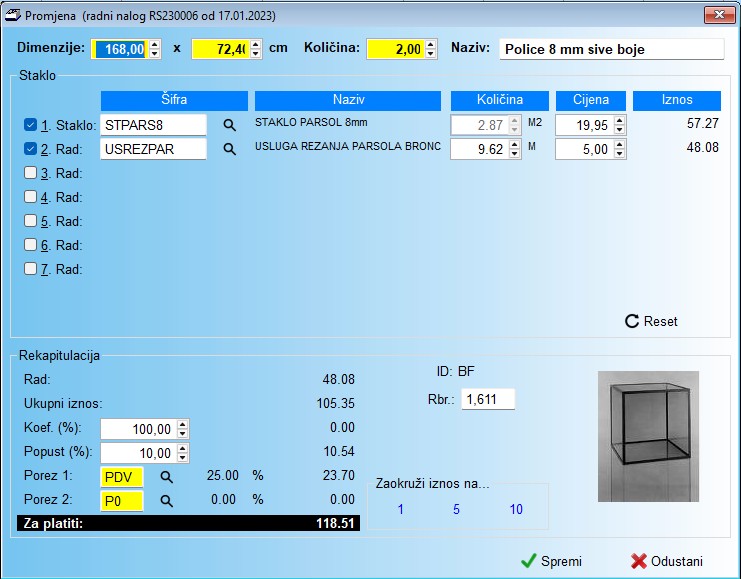
Task: Uncheck the 2. Rad checkbox
Action: [x=31, y=149]
